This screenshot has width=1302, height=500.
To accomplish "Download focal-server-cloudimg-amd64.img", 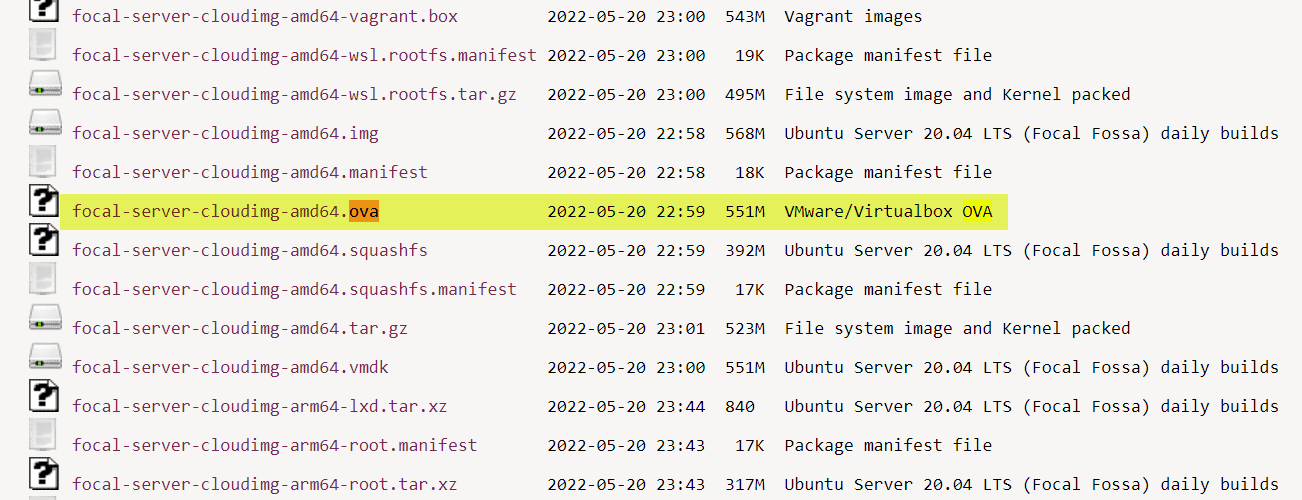I will click(x=225, y=133).
